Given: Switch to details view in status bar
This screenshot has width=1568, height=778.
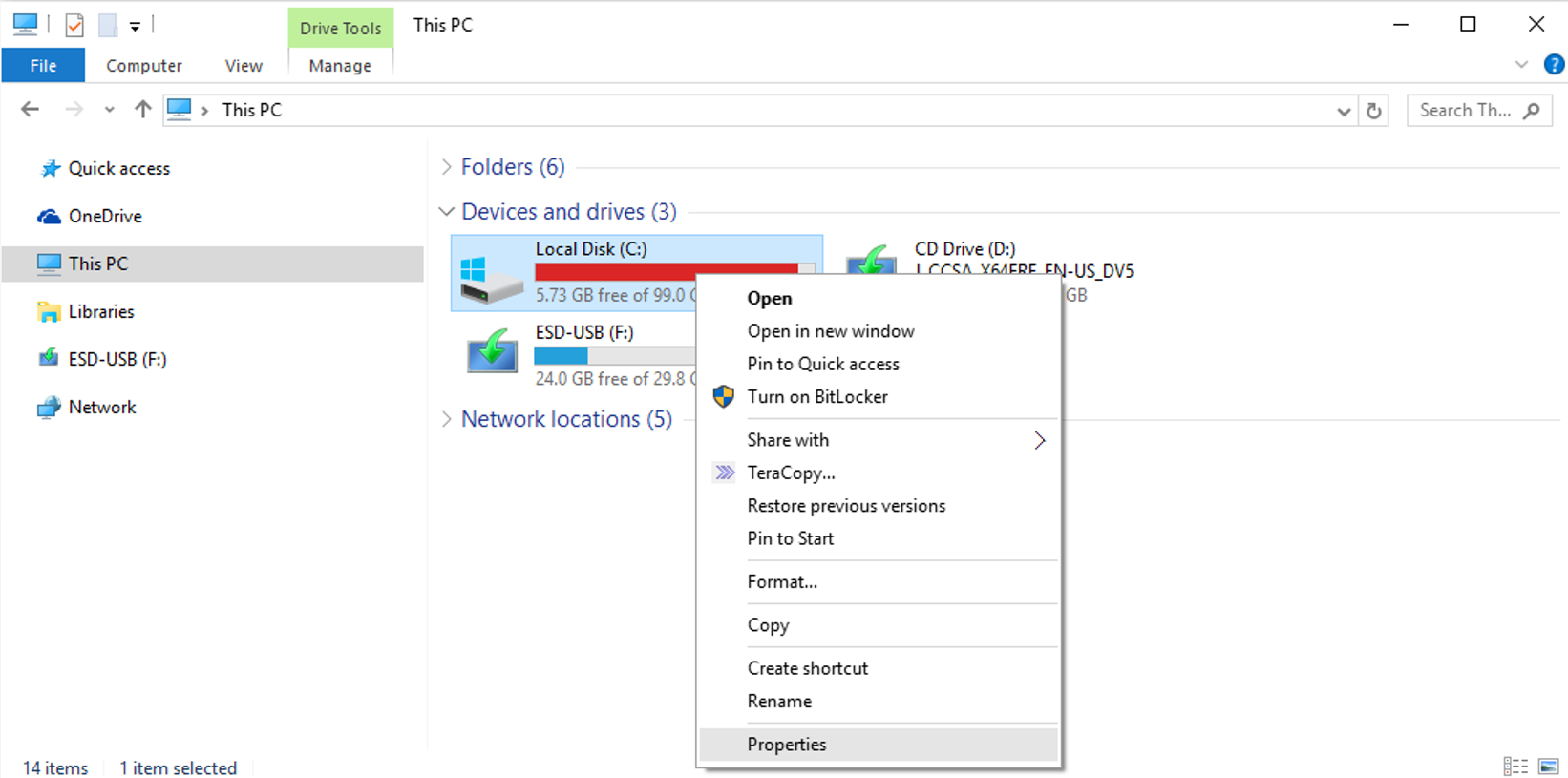Looking at the screenshot, I should pos(1515,767).
